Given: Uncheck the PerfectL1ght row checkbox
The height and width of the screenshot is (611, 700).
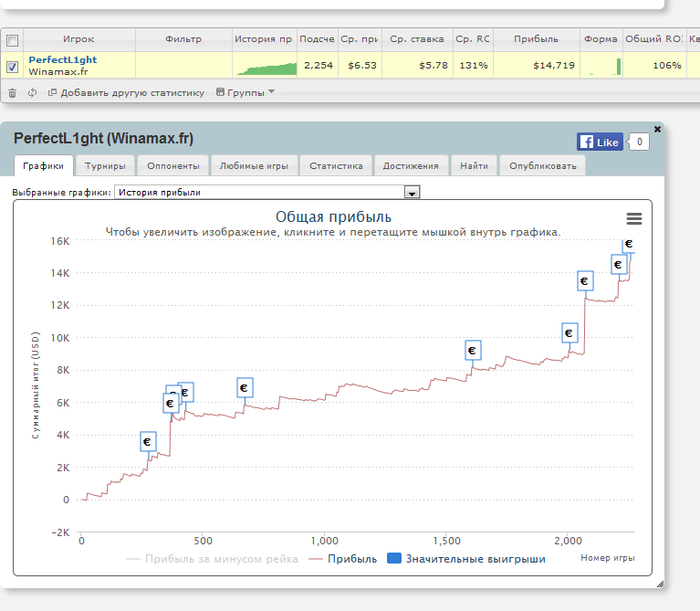Looking at the screenshot, I should (12, 66).
